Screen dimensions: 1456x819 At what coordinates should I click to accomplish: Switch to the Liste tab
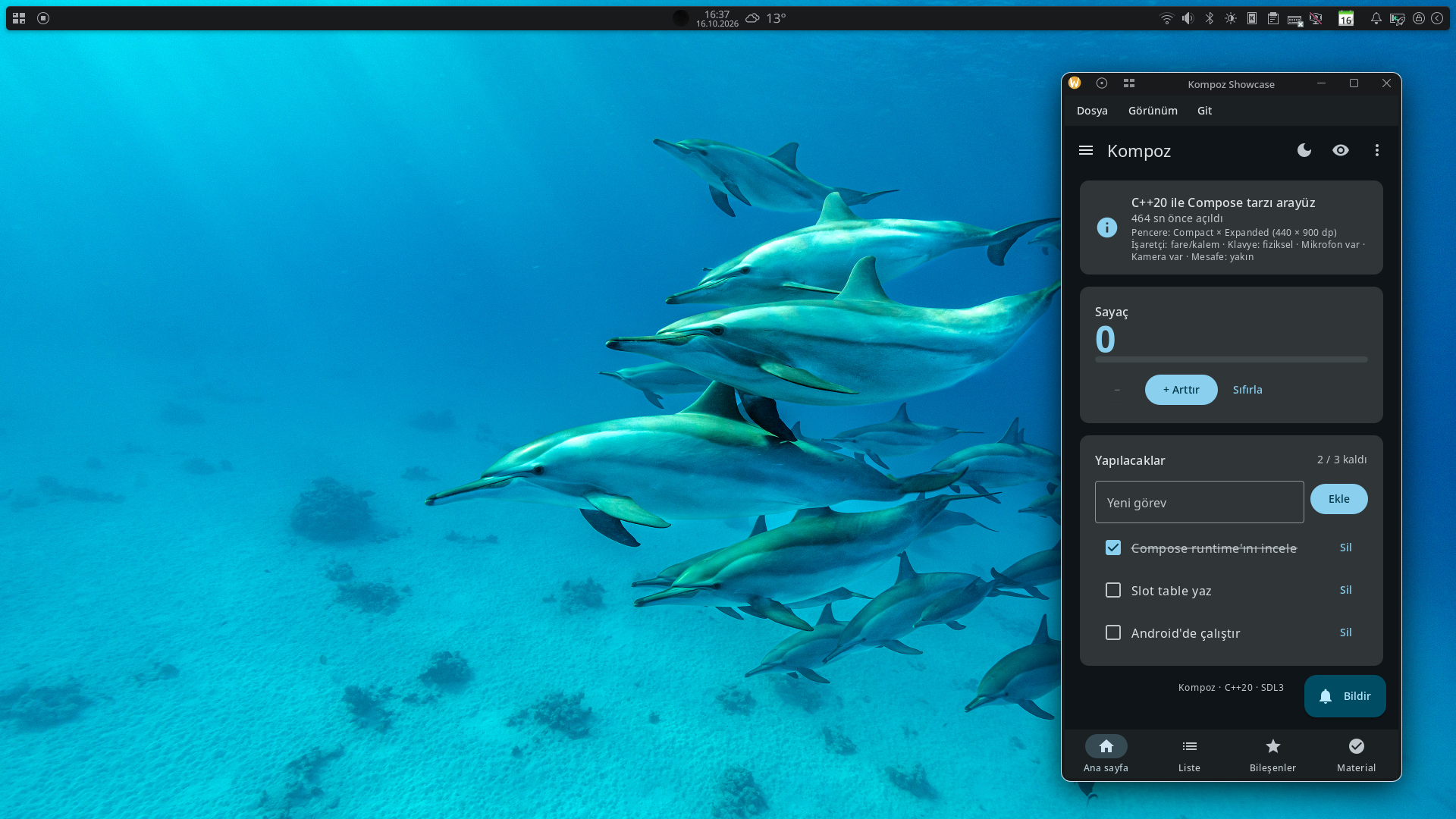click(1190, 754)
